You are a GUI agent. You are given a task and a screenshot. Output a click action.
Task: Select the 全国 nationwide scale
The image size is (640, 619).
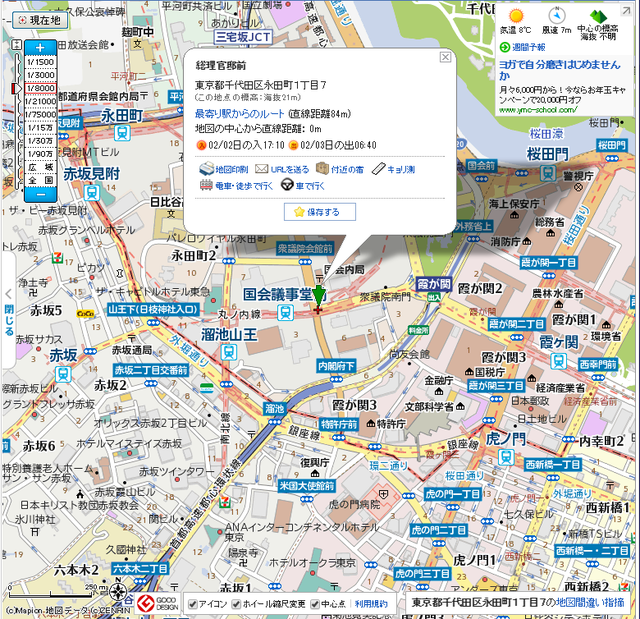point(40,180)
